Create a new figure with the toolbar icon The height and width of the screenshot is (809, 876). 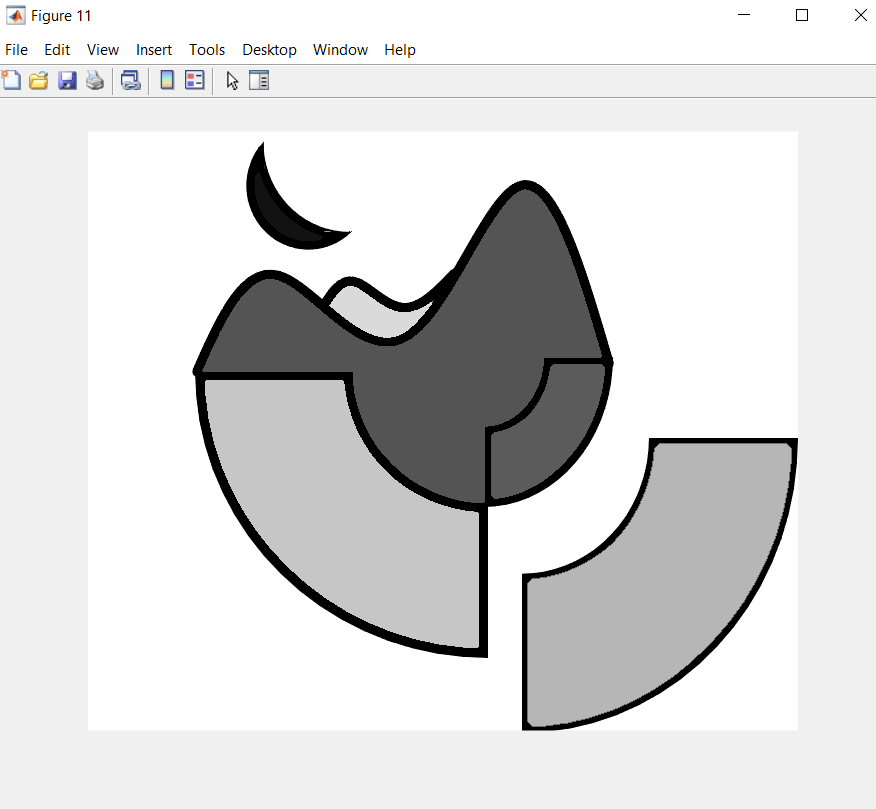click(11, 80)
